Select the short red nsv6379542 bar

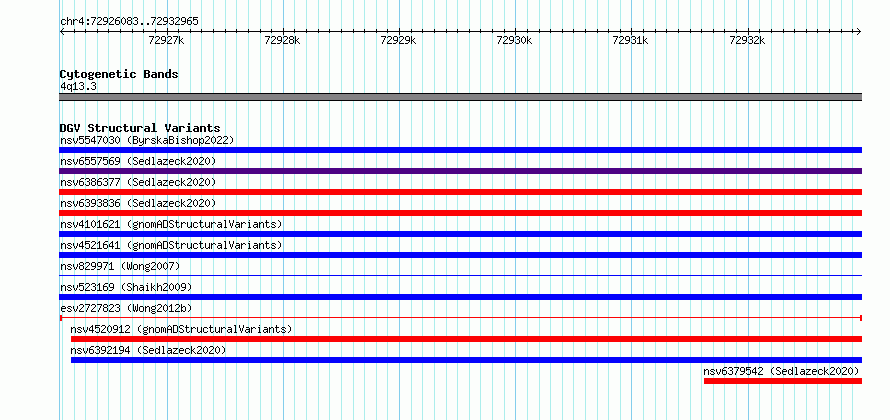783,381
